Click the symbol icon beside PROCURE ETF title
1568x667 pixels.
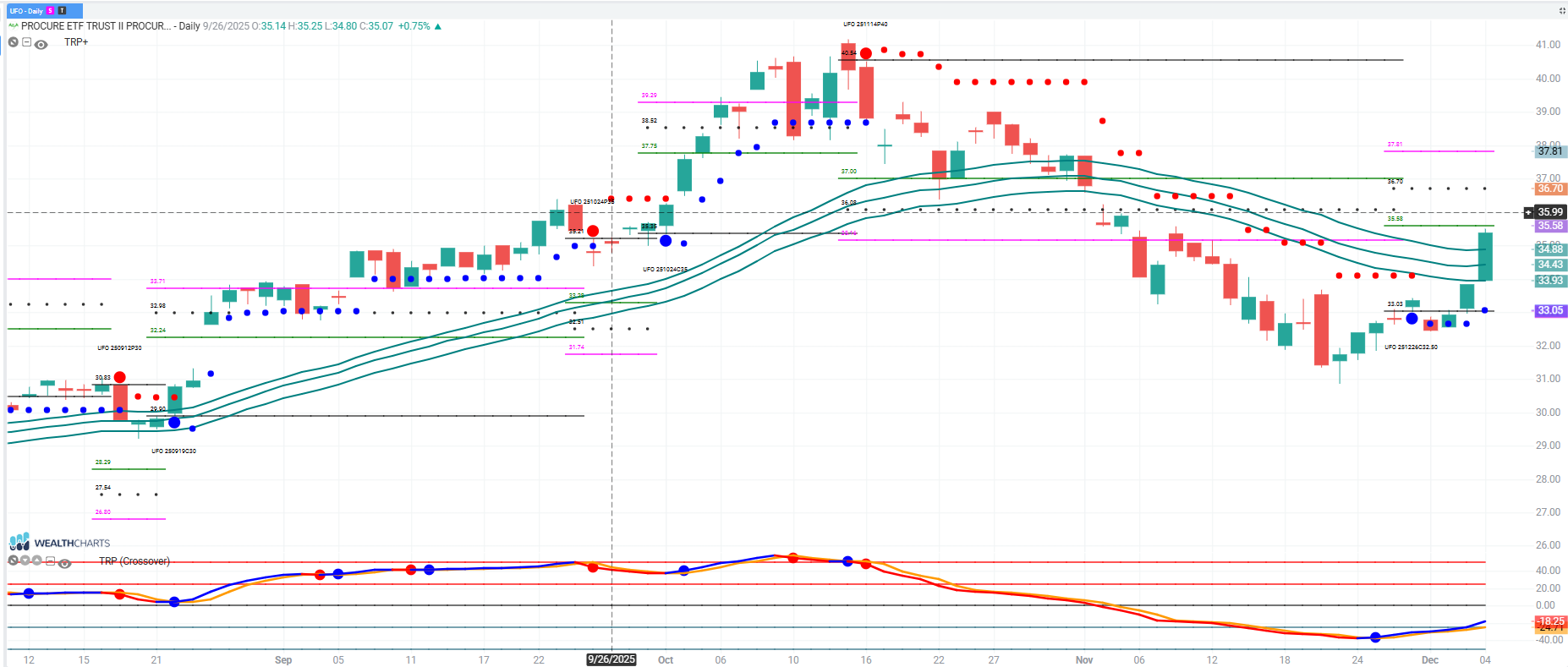tap(14, 26)
